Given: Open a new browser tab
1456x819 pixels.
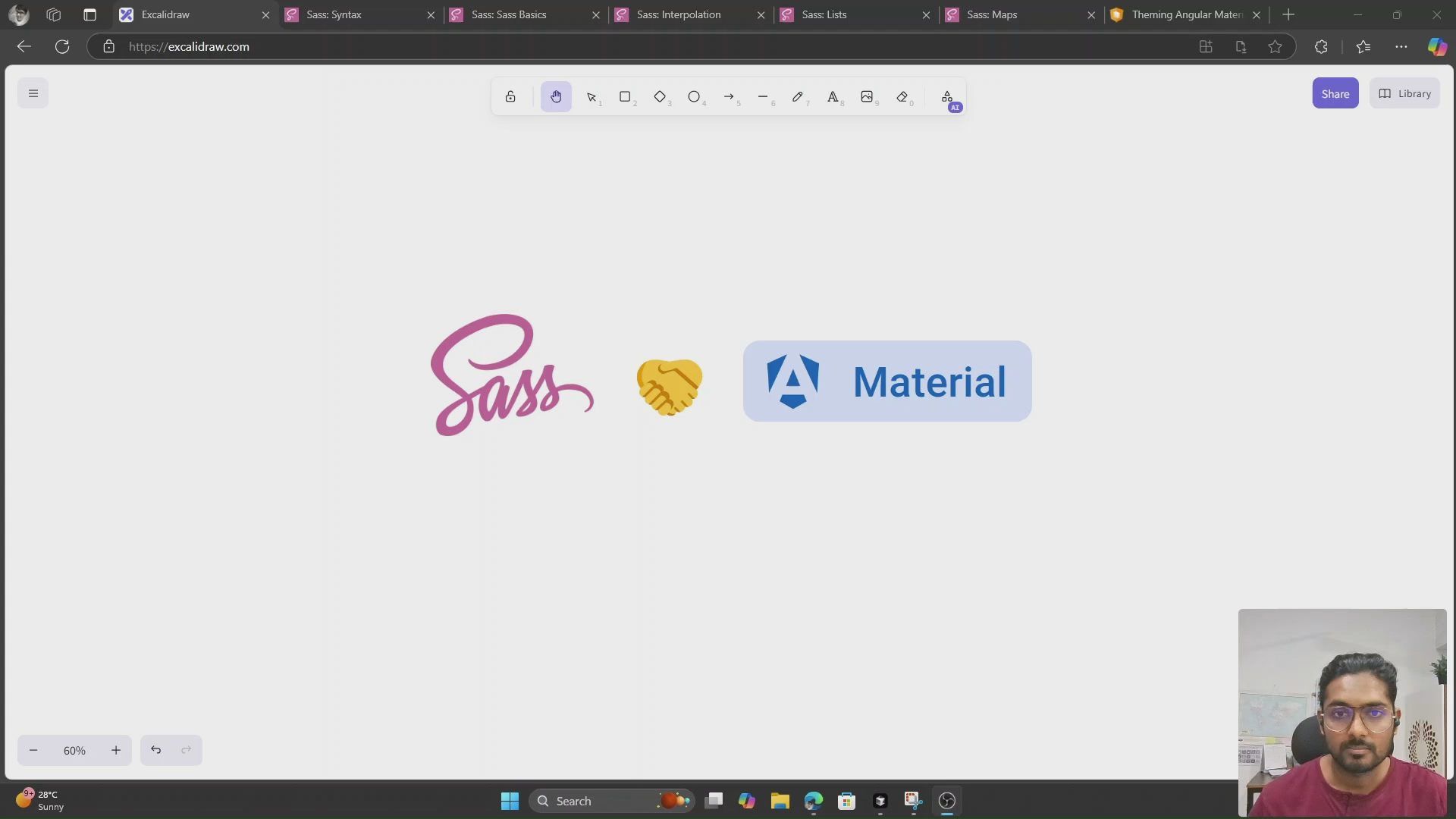Looking at the screenshot, I should (x=1288, y=14).
